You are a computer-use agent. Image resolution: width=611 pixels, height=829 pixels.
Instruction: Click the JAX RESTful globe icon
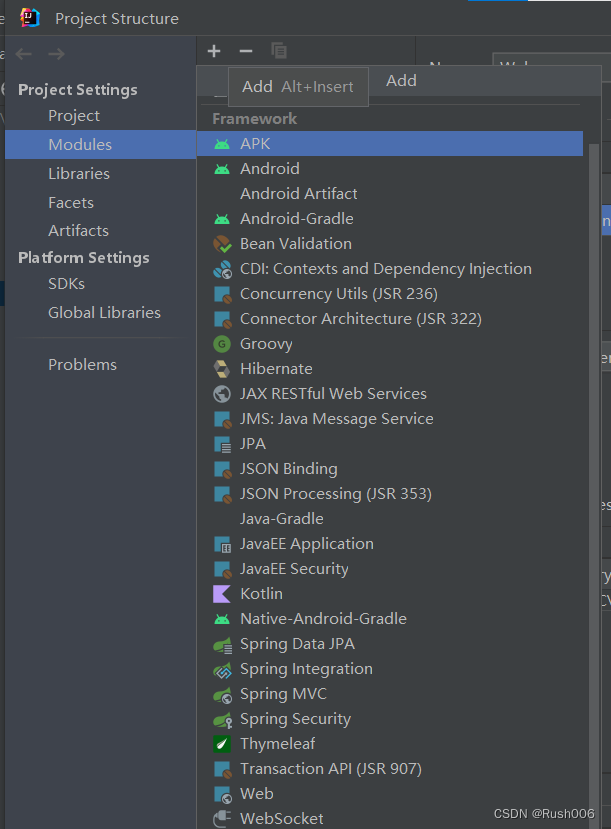click(222, 394)
